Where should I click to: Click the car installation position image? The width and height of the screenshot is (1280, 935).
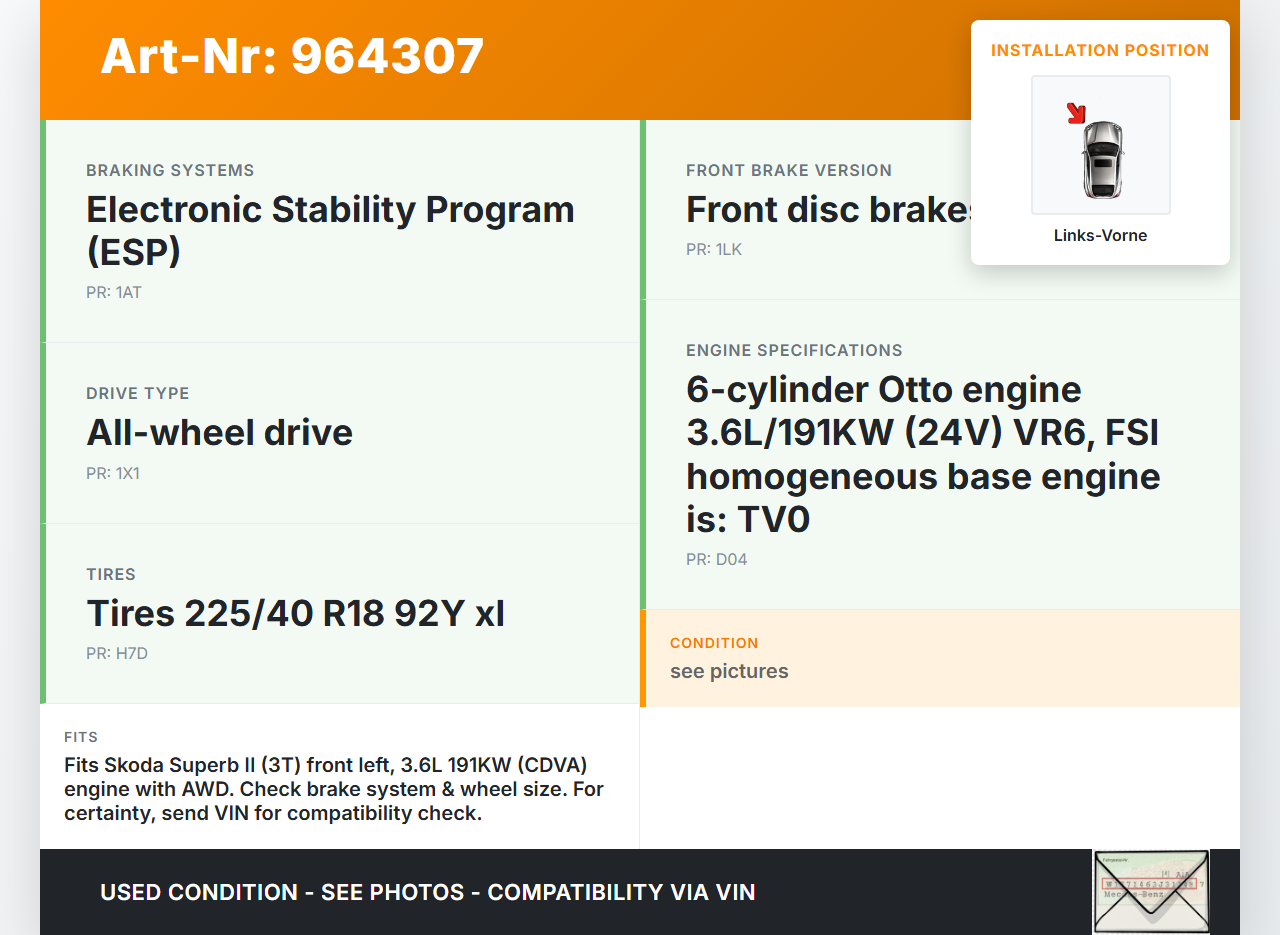[x=1101, y=145]
